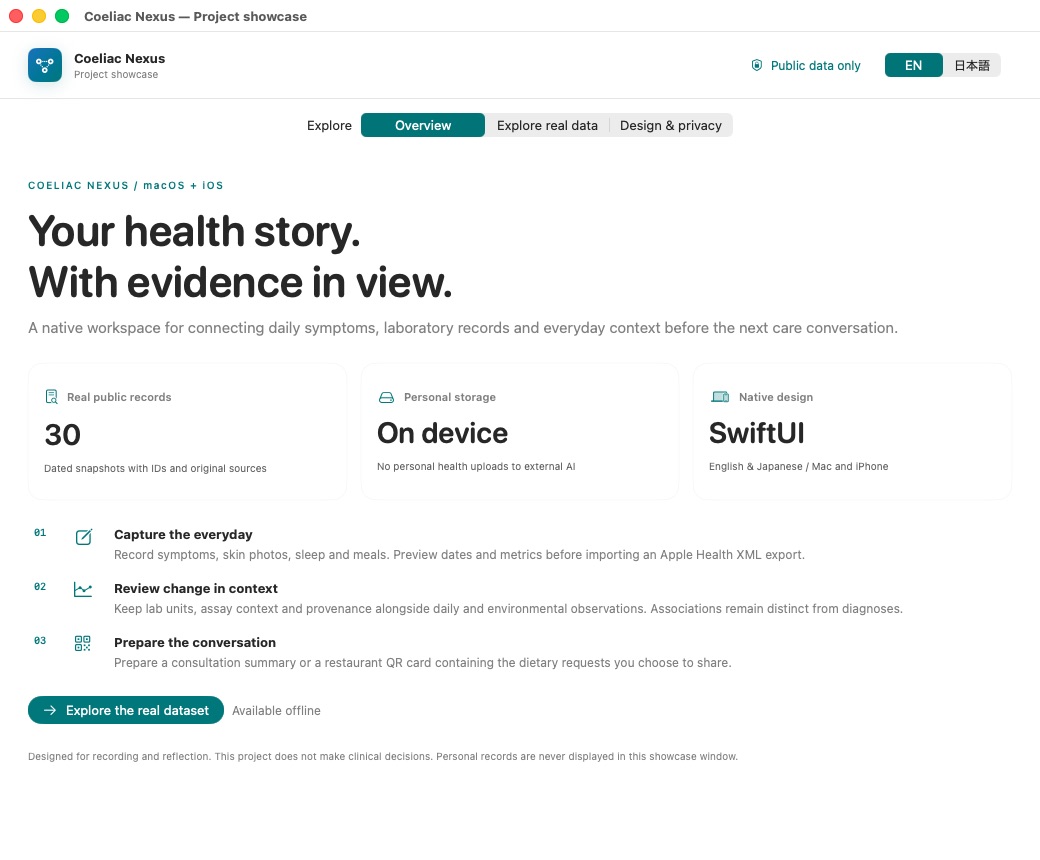Click the 'Record symptoms, skin photos' description
Screen dimensions: 1040x860
459,555
